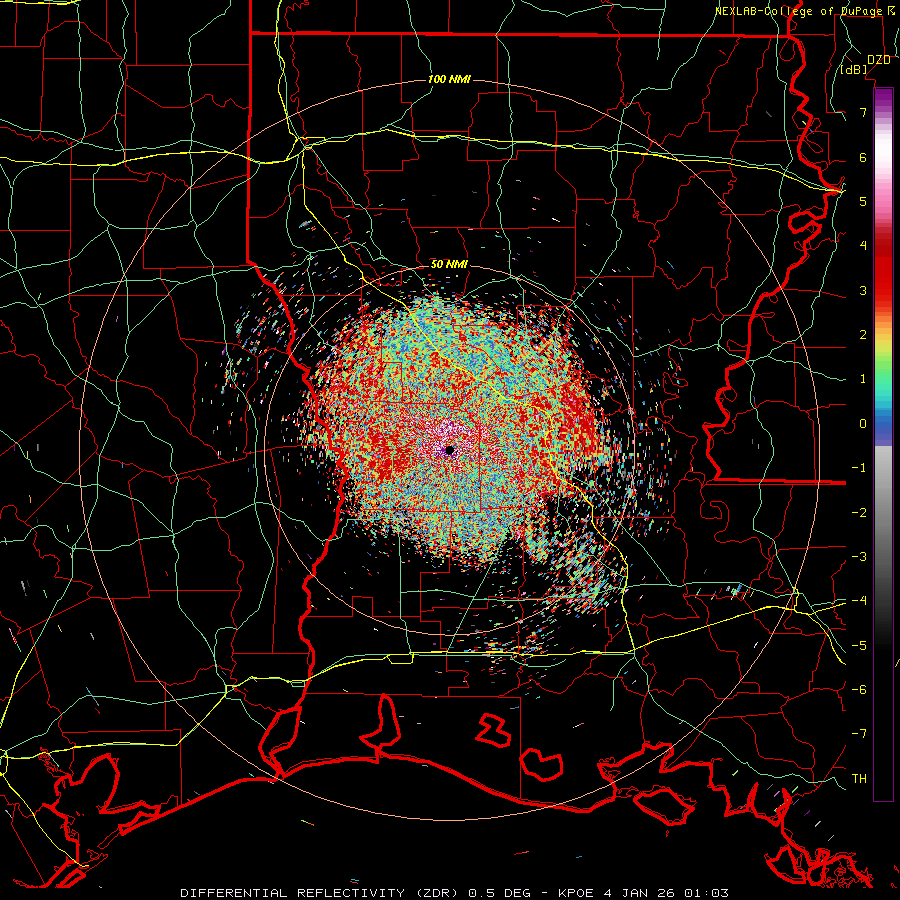Click the "[dB]" units label
This screenshot has height=900, width=900.
coord(854,70)
